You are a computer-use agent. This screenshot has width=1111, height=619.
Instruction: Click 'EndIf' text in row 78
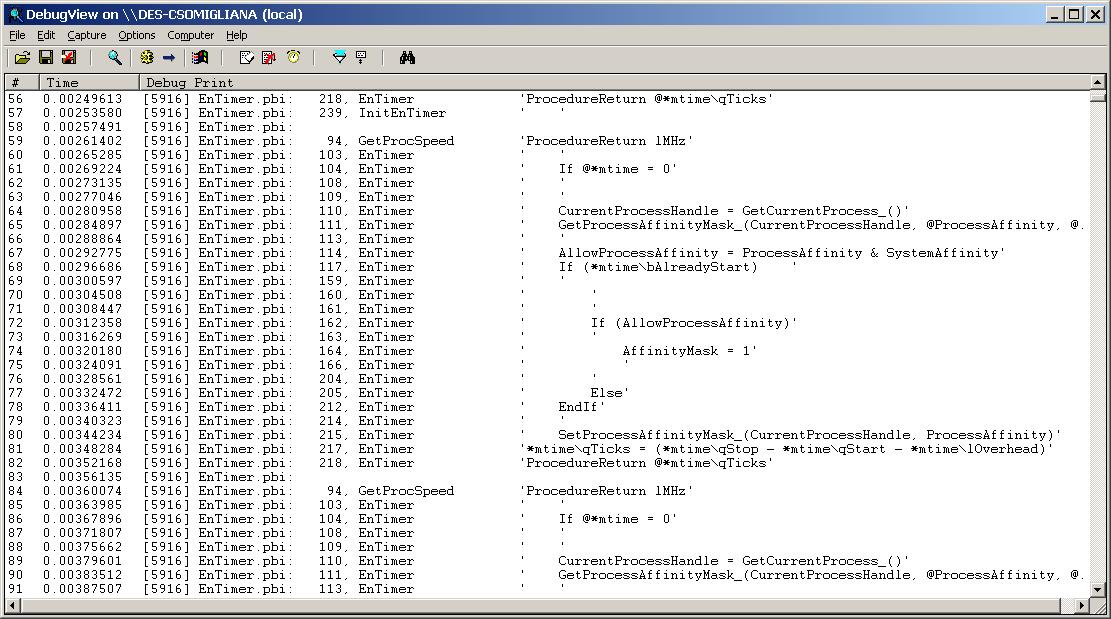point(581,407)
